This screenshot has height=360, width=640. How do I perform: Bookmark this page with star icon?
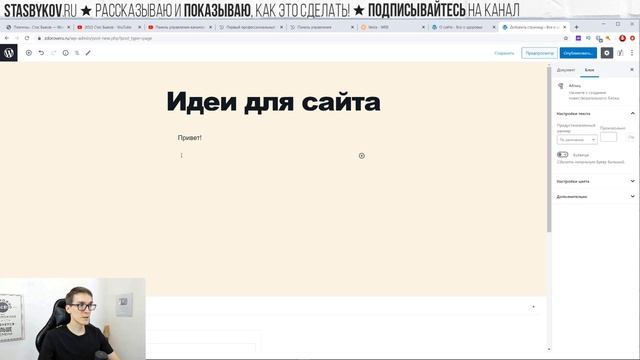pyautogui.click(x=566, y=38)
